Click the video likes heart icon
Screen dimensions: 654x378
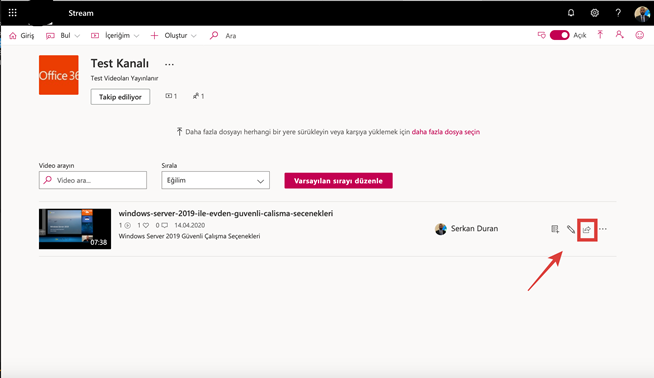[x=146, y=225]
